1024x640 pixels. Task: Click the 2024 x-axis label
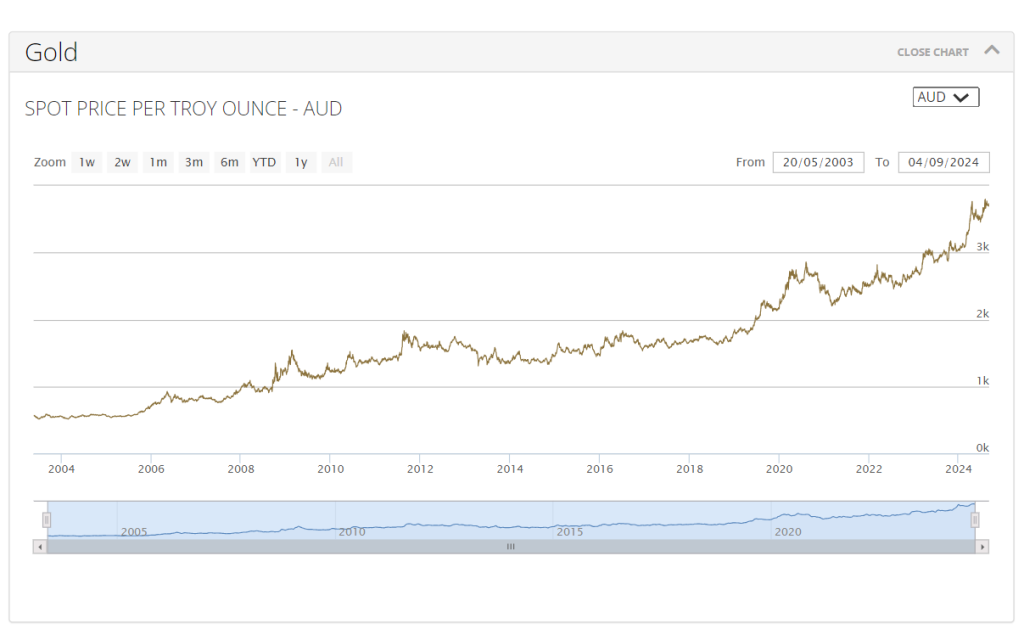(959, 469)
